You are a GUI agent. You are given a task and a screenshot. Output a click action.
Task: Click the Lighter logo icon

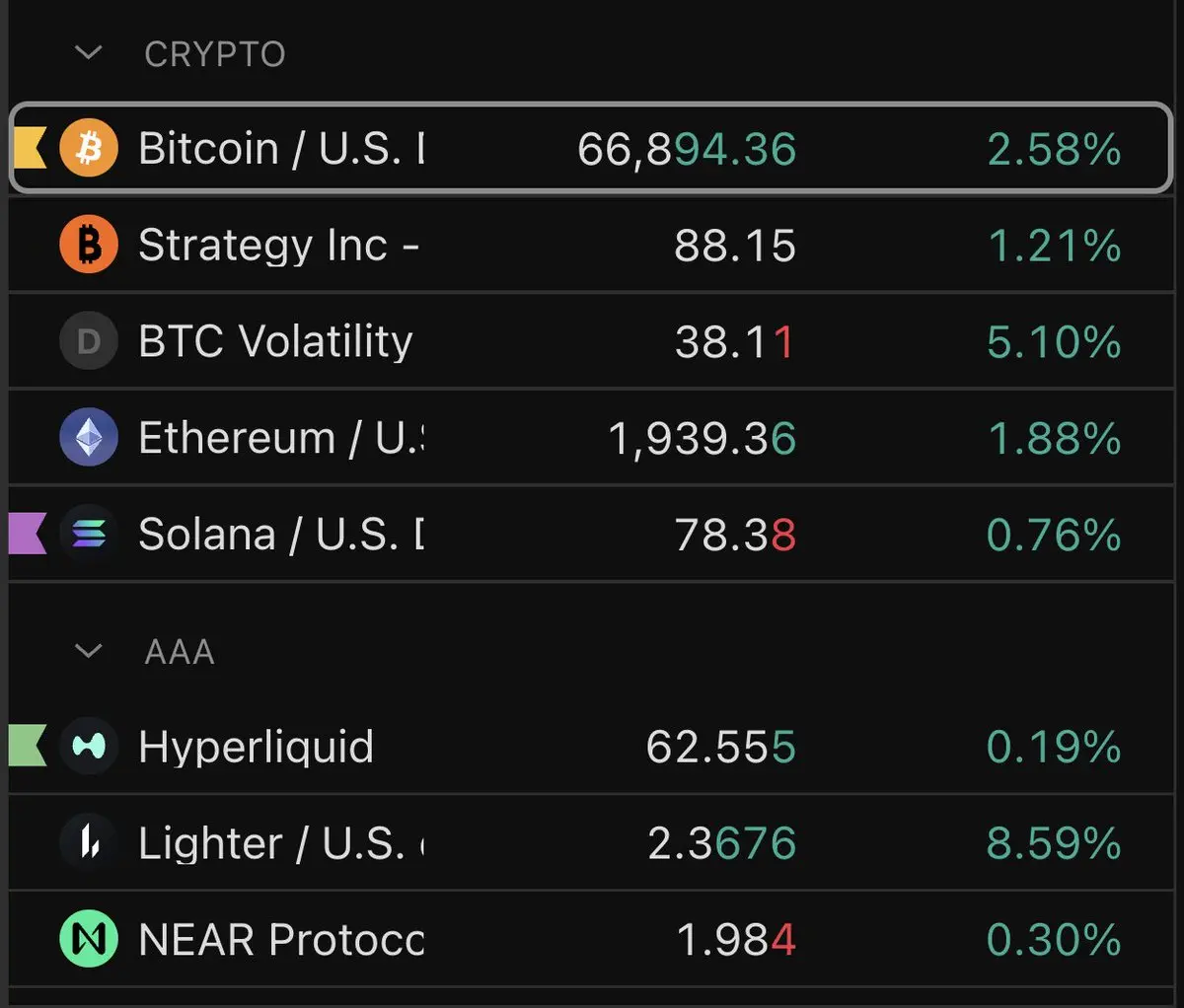[89, 842]
